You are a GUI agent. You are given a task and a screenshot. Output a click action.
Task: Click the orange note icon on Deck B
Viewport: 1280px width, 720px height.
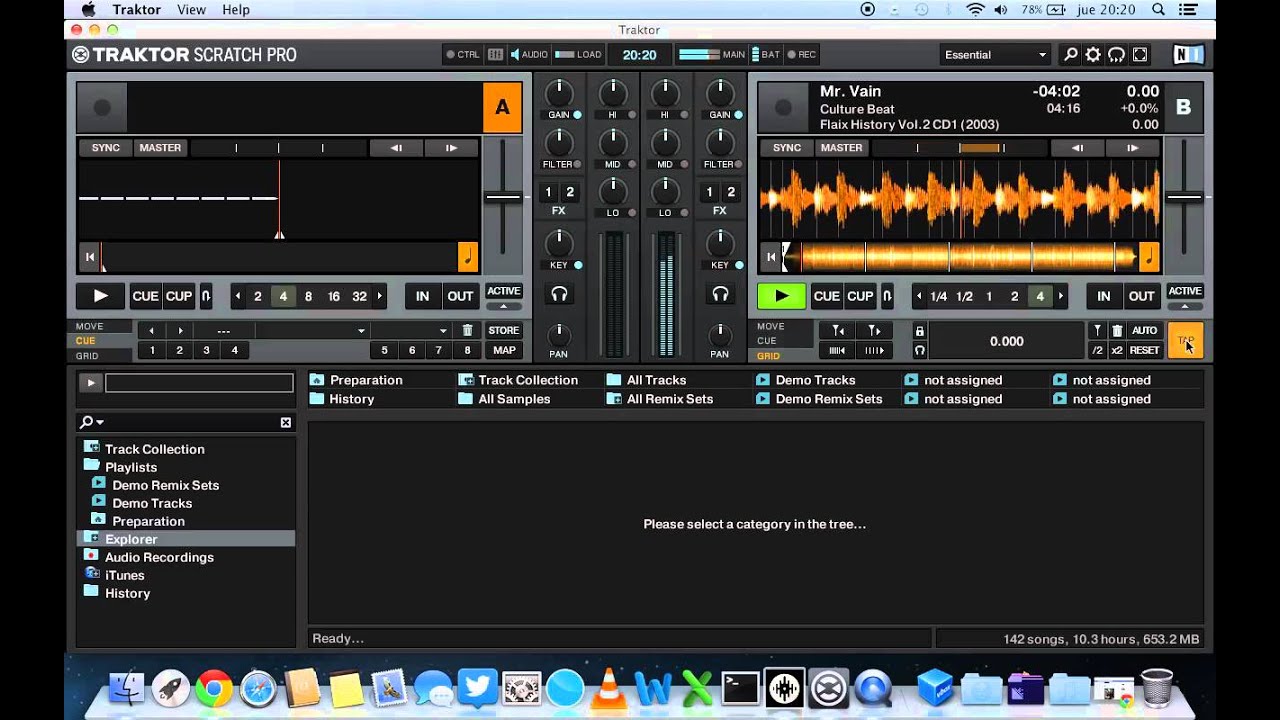pyautogui.click(x=1149, y=257)
